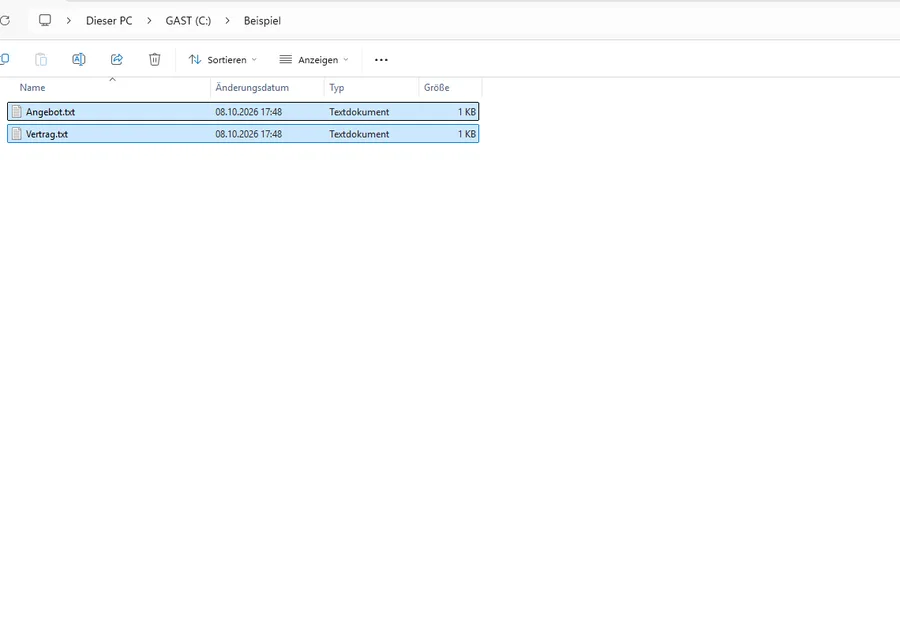Sort by the Änderungsdatum column header

(252, 87)
